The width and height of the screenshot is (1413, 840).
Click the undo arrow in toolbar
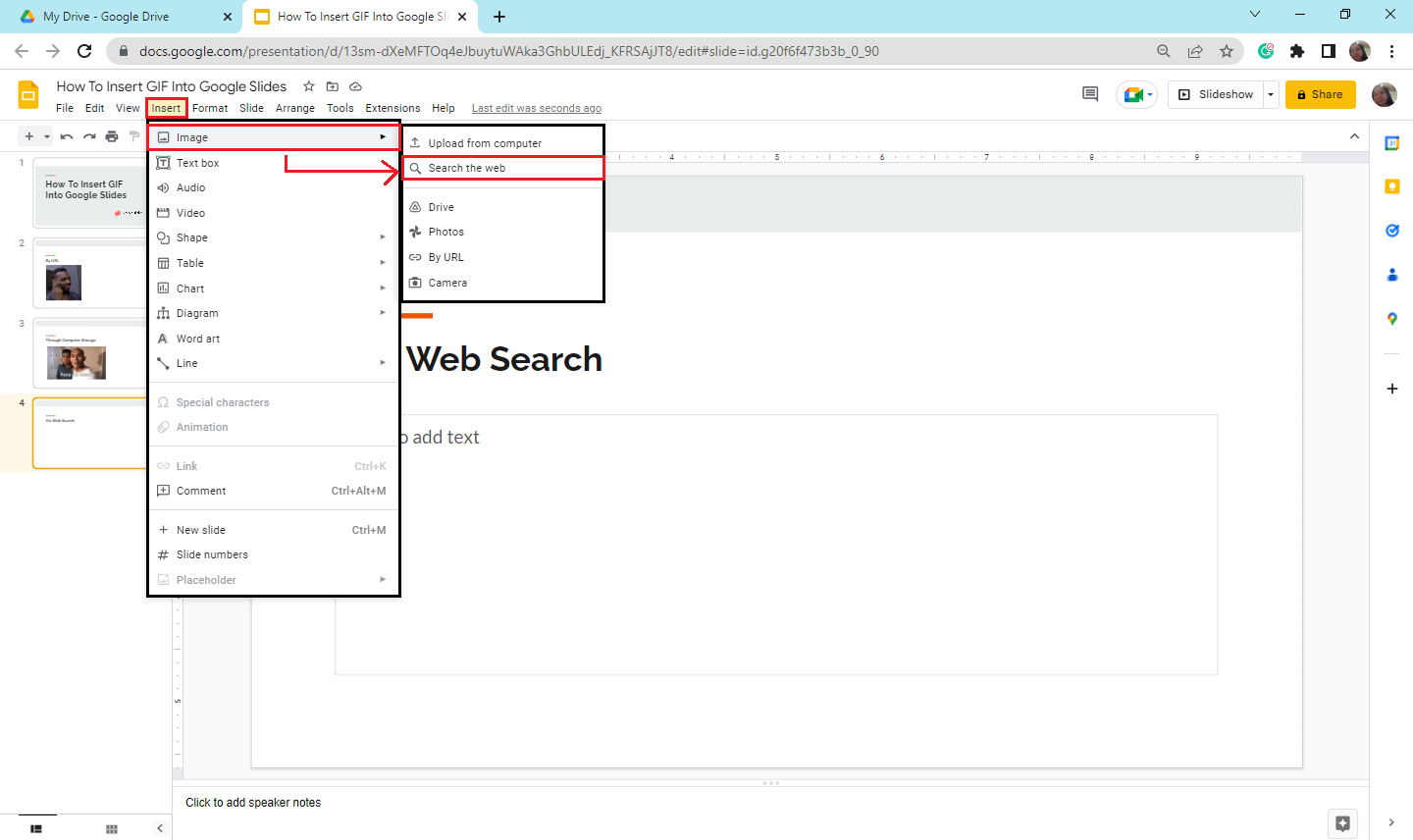click(x=67, y=136)
